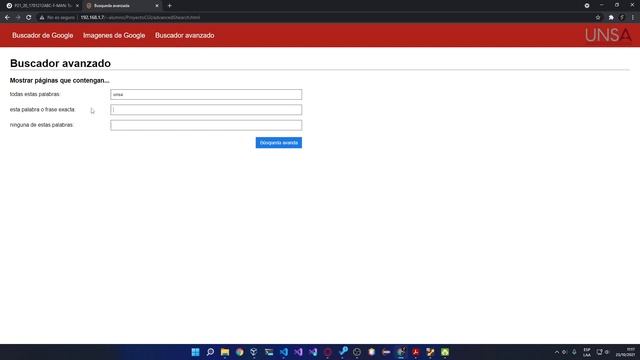Click the 'ninguna de estas palabras' label
The width and height of the screenshot is (640, 360).
41,125
